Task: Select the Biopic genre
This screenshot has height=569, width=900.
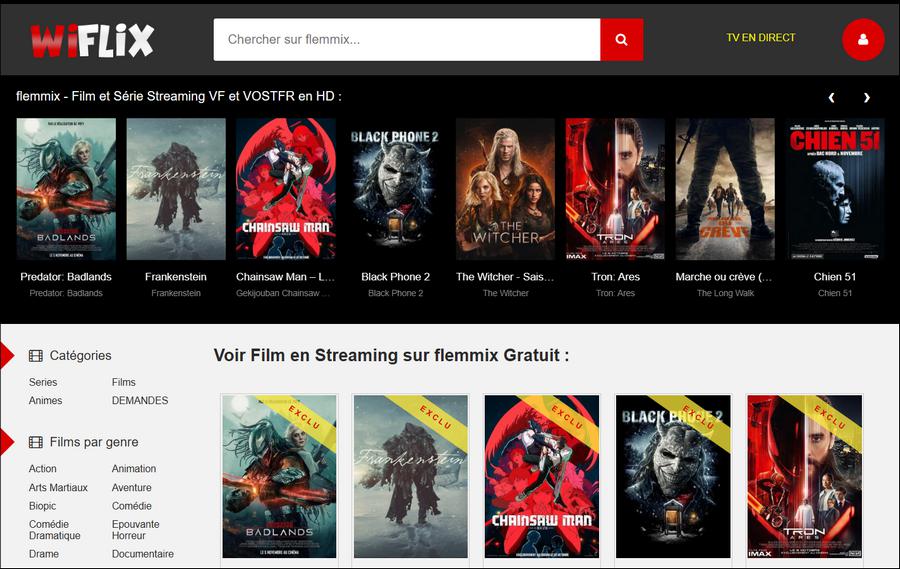Action: point(42,506)
